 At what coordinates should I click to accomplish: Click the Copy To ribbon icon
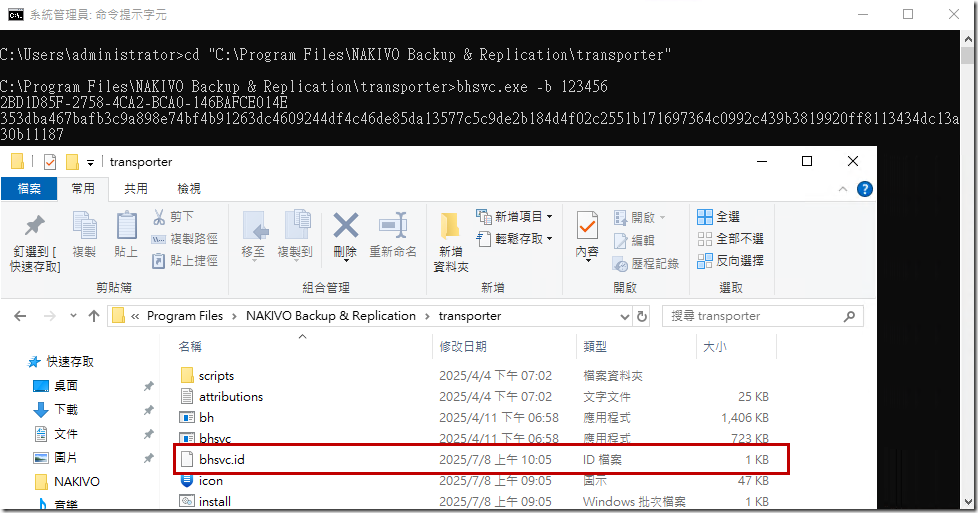coord(297,226)
